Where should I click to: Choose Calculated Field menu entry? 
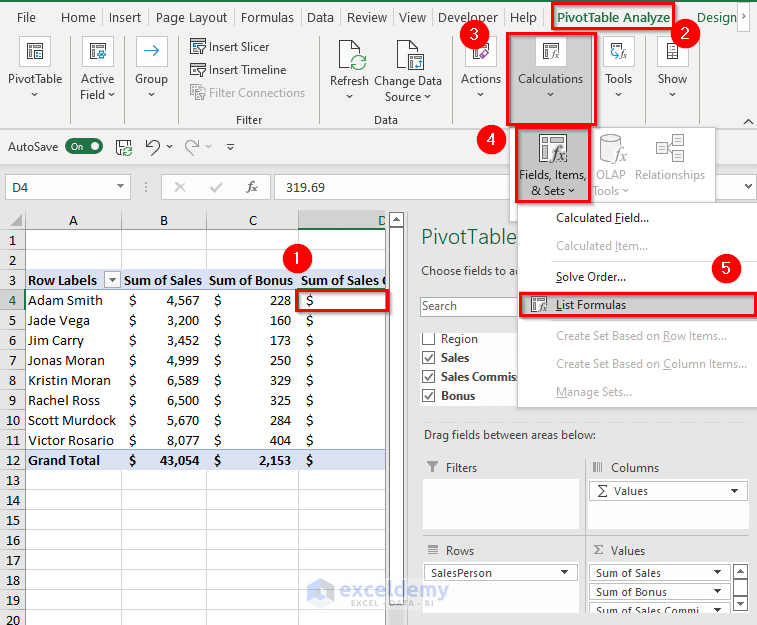point(603,218)
